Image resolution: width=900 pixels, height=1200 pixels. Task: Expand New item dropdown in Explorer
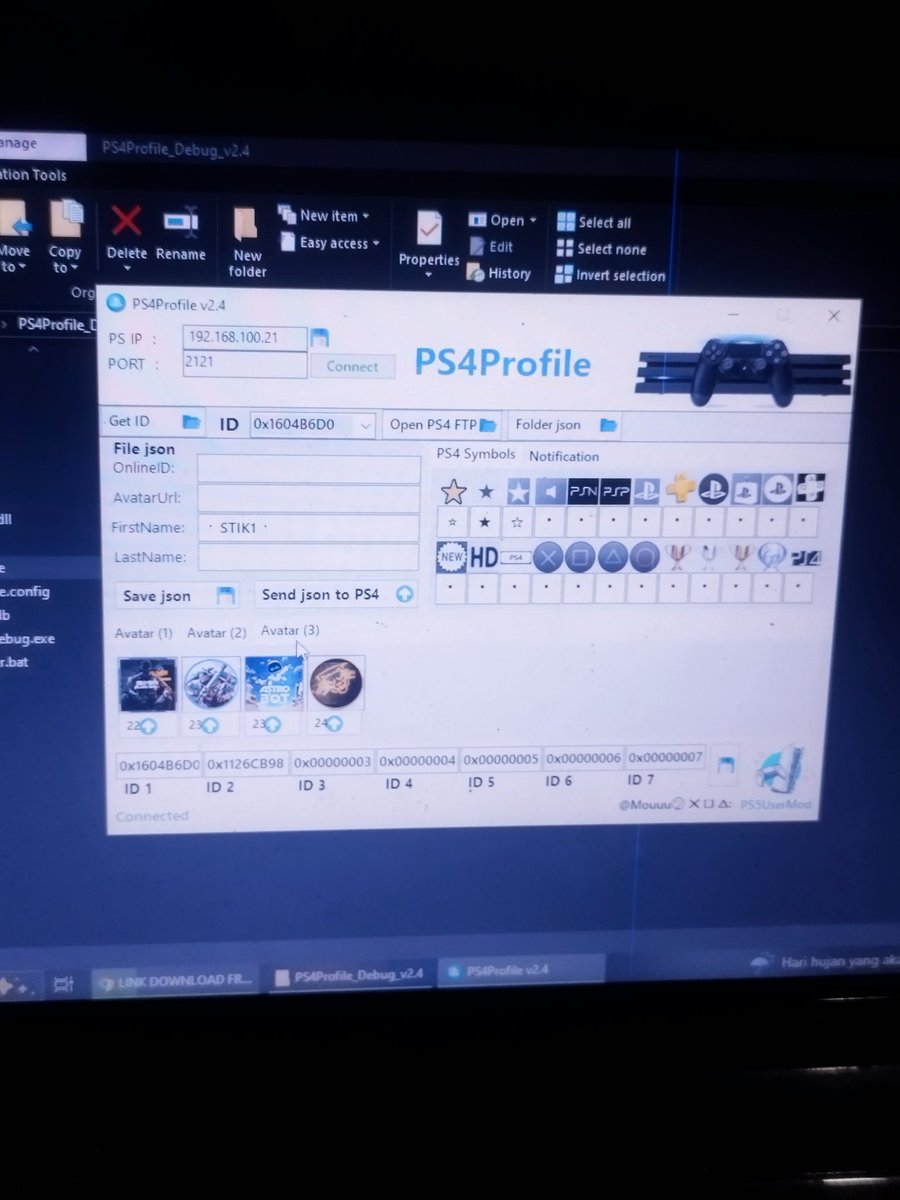pos(325,215)
